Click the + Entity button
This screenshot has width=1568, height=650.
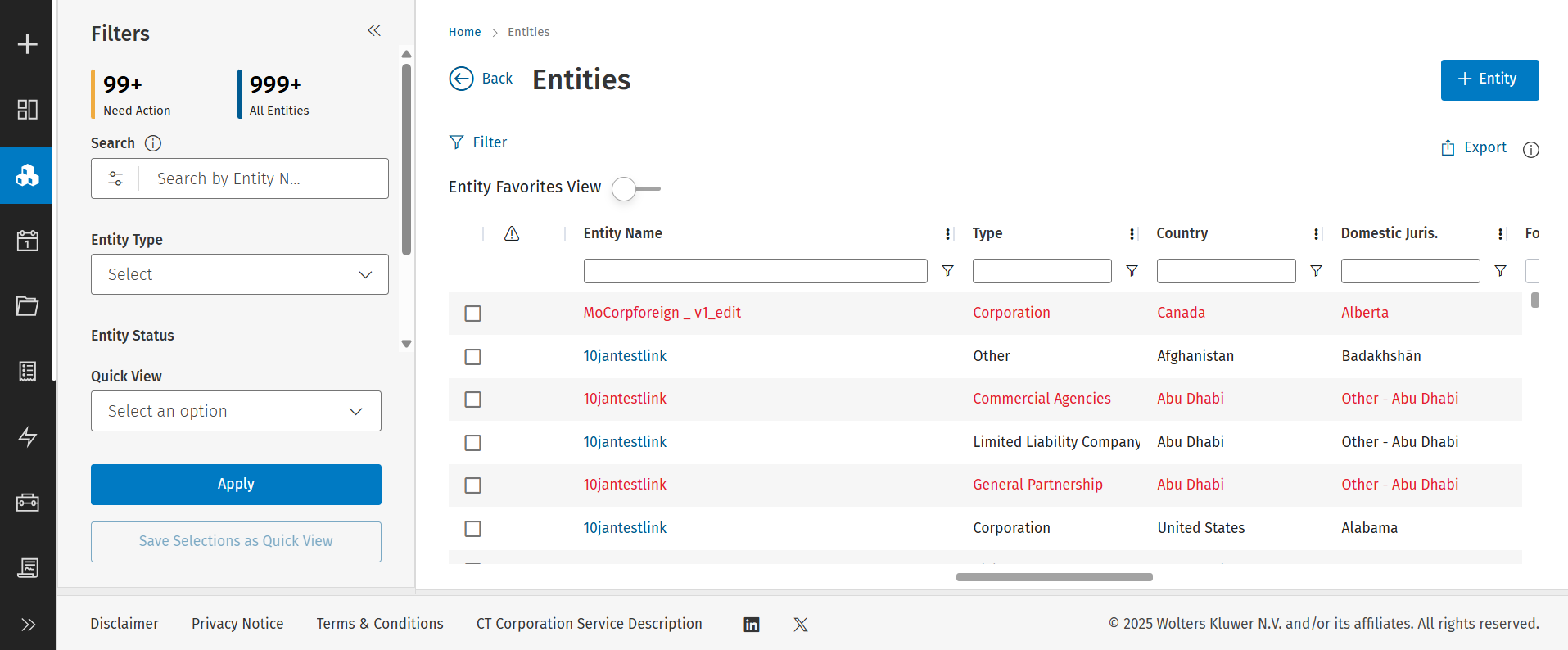[x=1489, y=80]
